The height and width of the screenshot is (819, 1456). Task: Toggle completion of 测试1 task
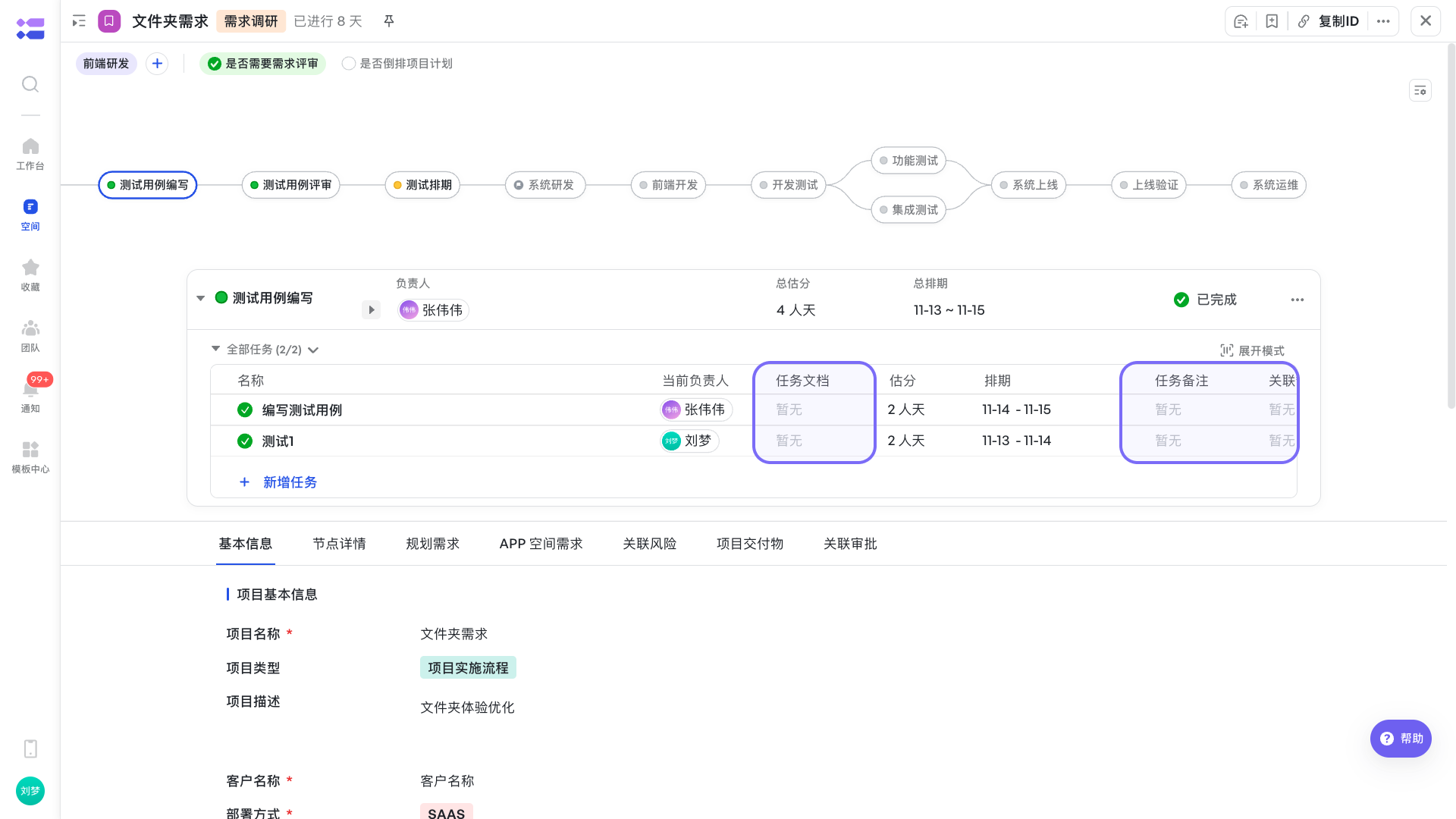click(x=245, y=441)
